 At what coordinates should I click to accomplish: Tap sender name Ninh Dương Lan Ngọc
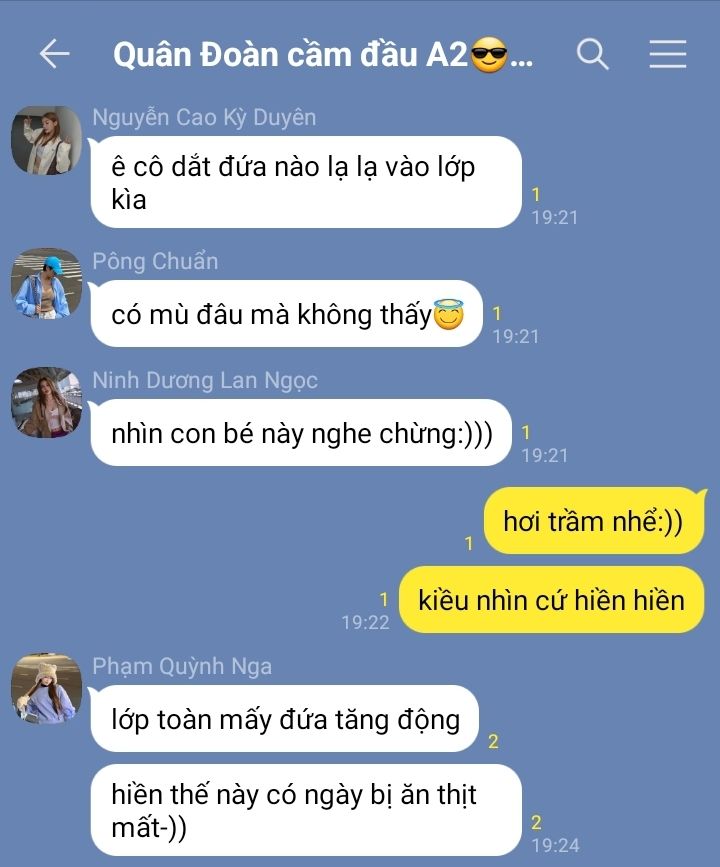tap(205, 380)
